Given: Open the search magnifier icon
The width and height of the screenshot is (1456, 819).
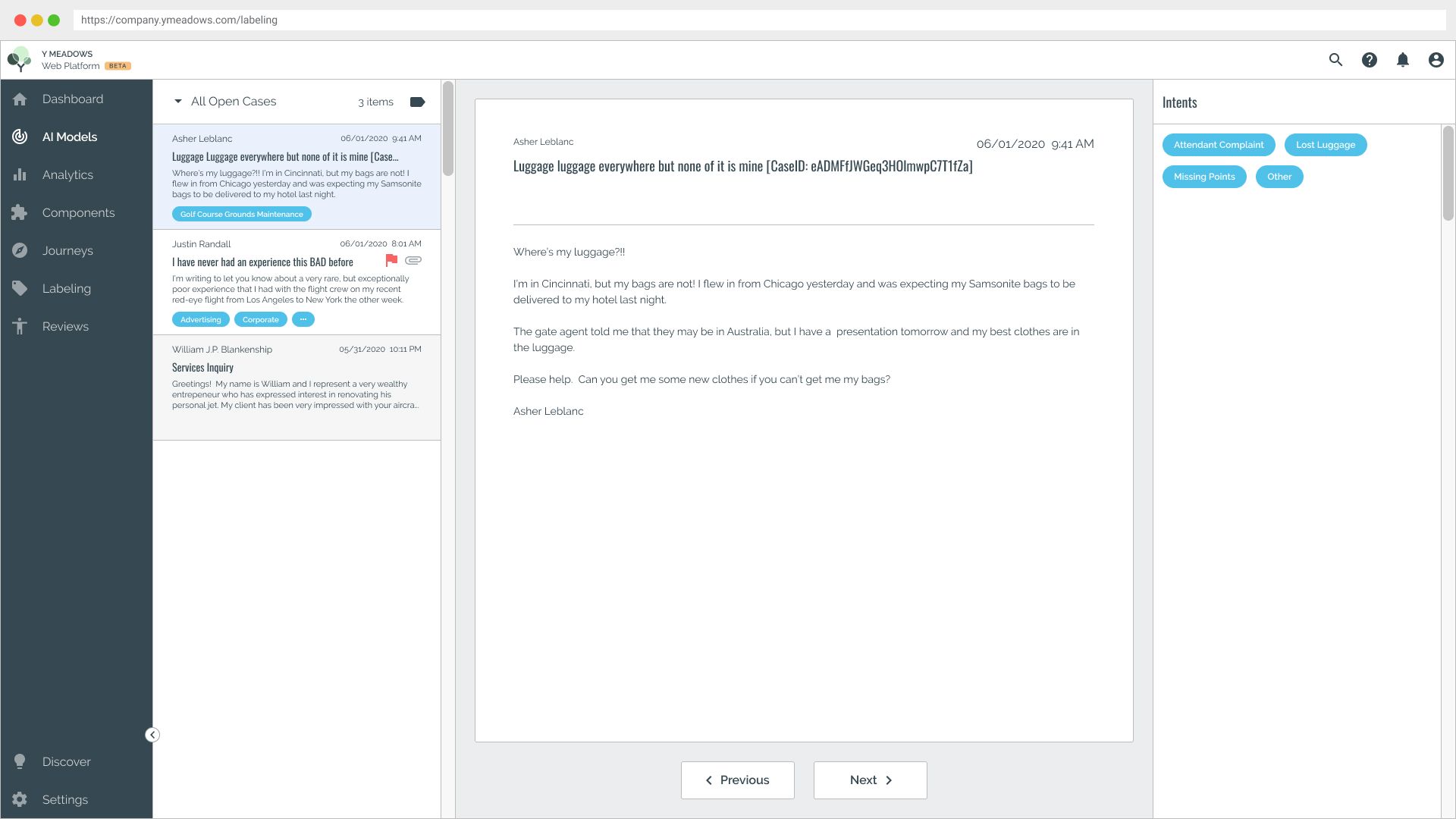Looking at the screenshot, I should [x=1335, y=60].
